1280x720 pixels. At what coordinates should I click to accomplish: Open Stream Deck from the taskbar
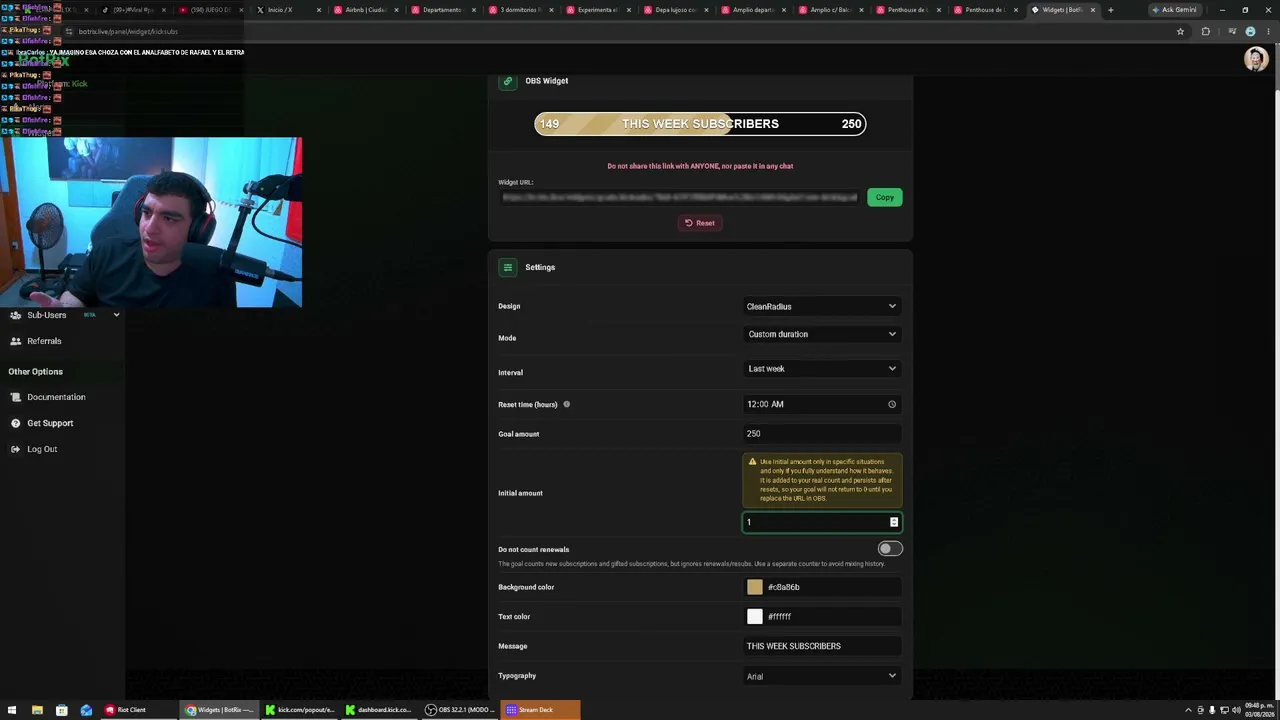click(540, 710)
